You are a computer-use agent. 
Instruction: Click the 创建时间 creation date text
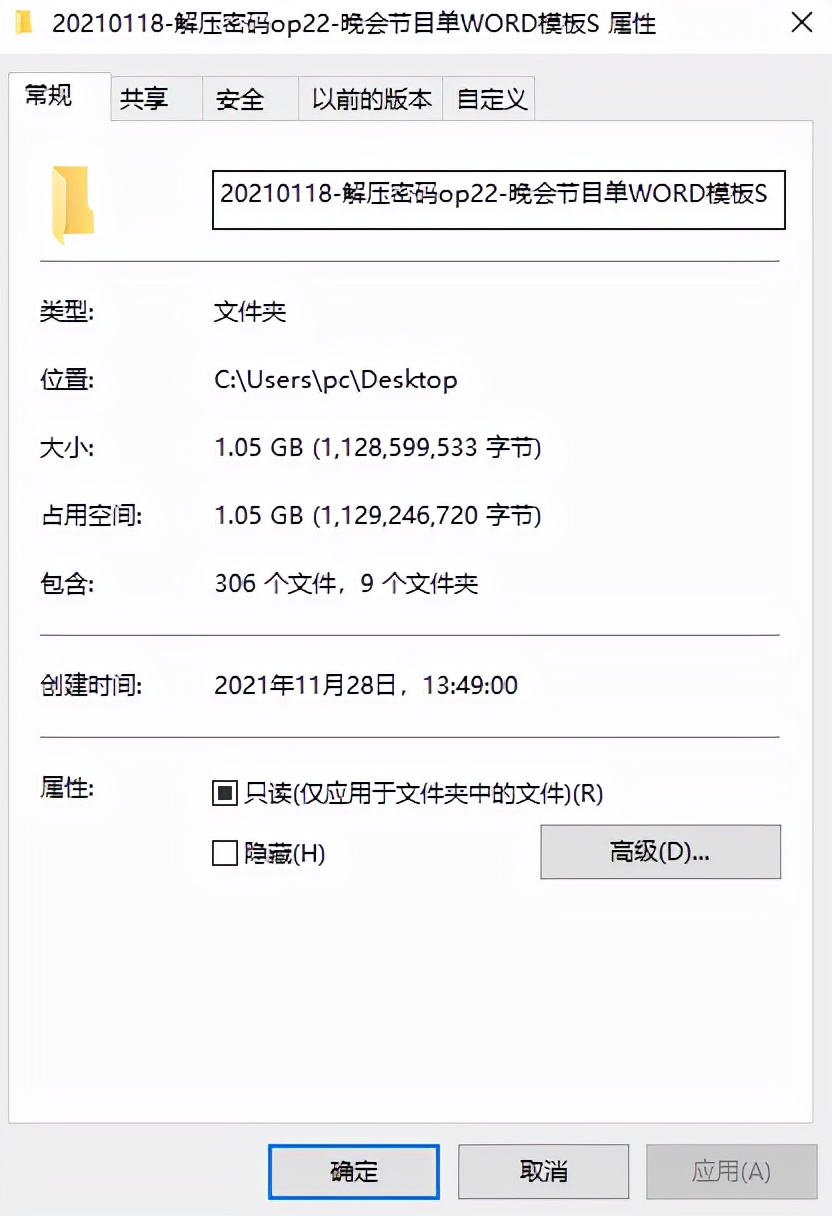click(367, 686)
